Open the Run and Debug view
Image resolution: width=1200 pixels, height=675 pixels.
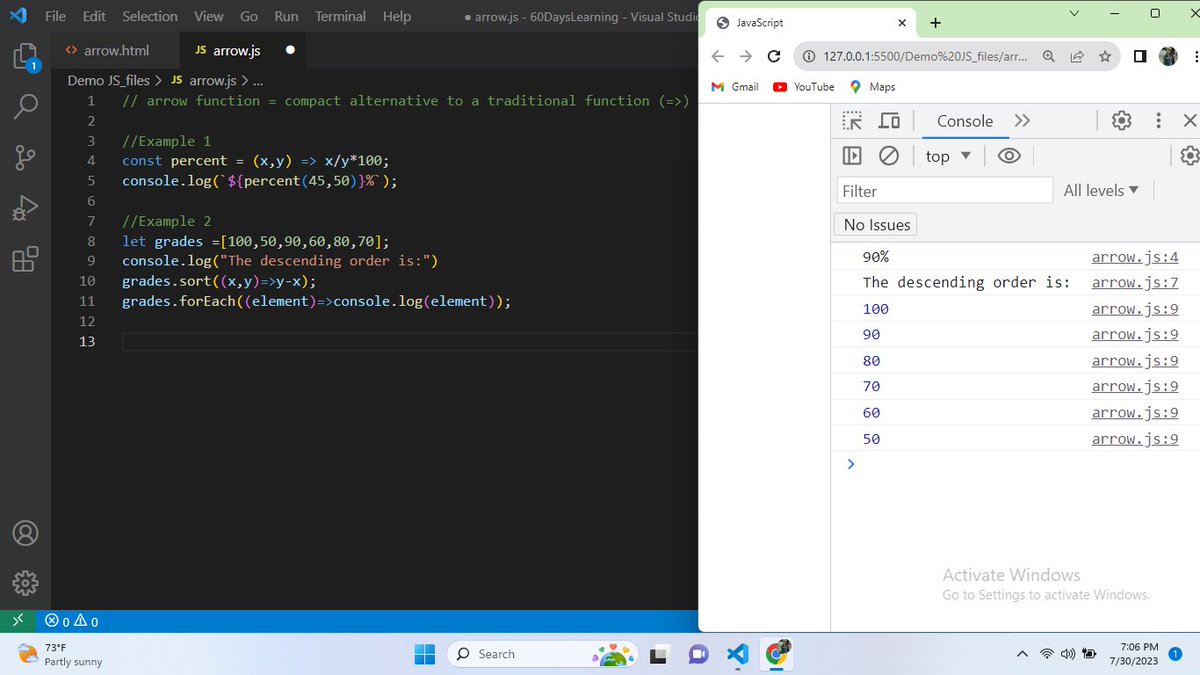[x=25, y=208]
